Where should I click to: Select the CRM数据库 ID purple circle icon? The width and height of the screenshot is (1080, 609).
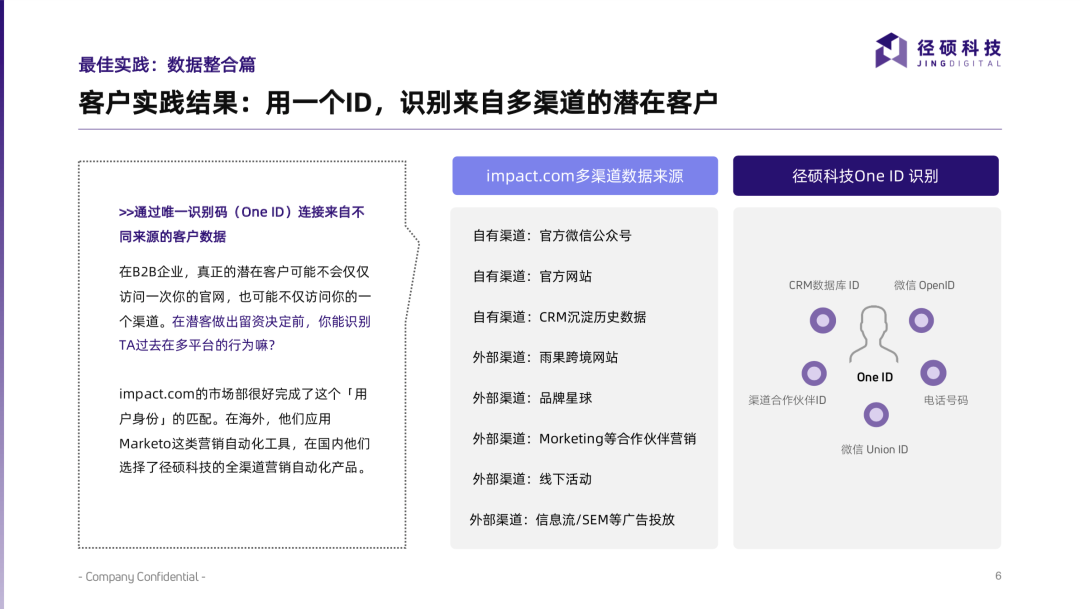pos(822,320)
